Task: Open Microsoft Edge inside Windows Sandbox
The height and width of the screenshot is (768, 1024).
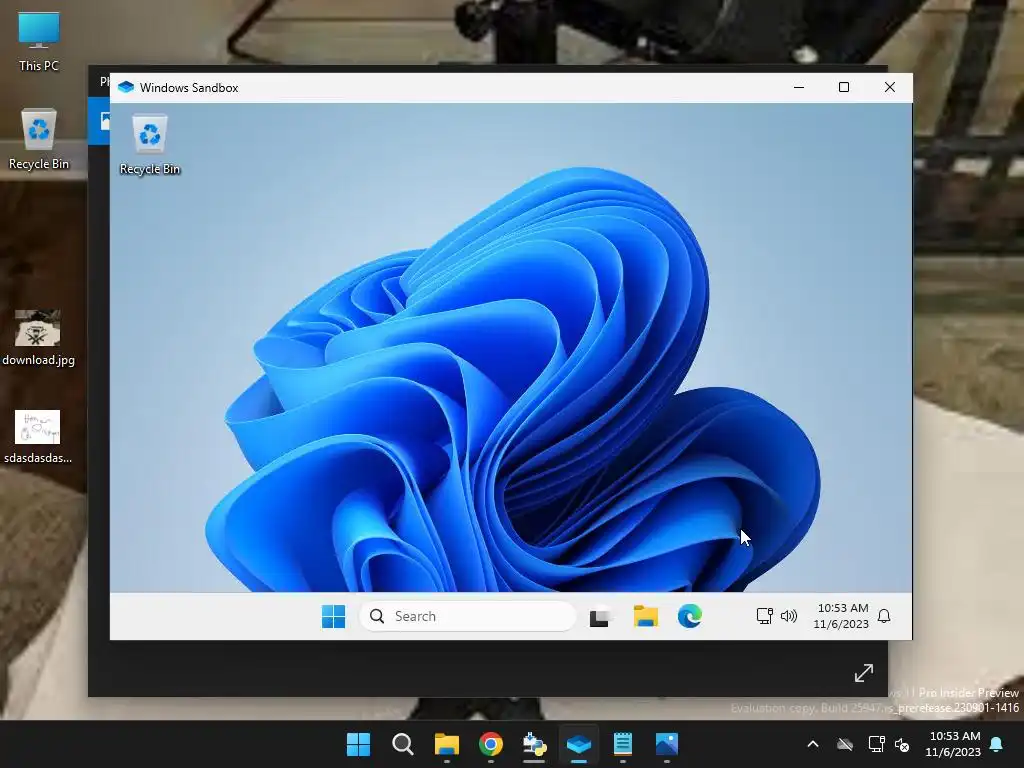Action: point(690,616)
